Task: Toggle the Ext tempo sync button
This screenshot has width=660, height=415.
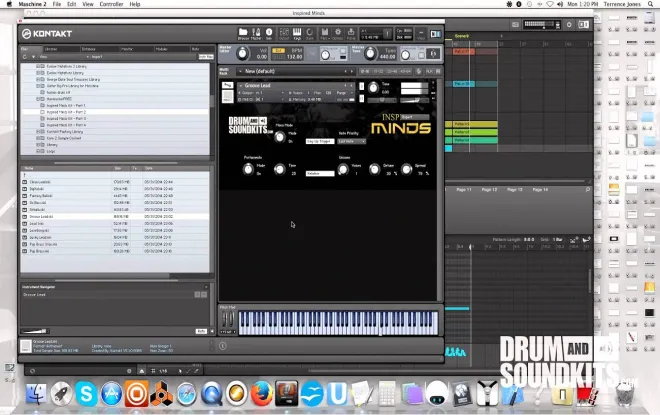Action: coord(278,51)
